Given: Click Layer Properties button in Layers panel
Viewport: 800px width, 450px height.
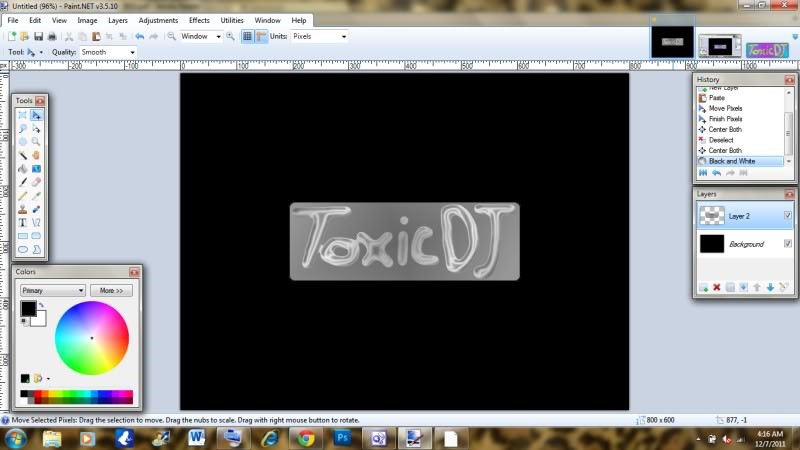Looking at the screenshot, I should pos(784,288).
